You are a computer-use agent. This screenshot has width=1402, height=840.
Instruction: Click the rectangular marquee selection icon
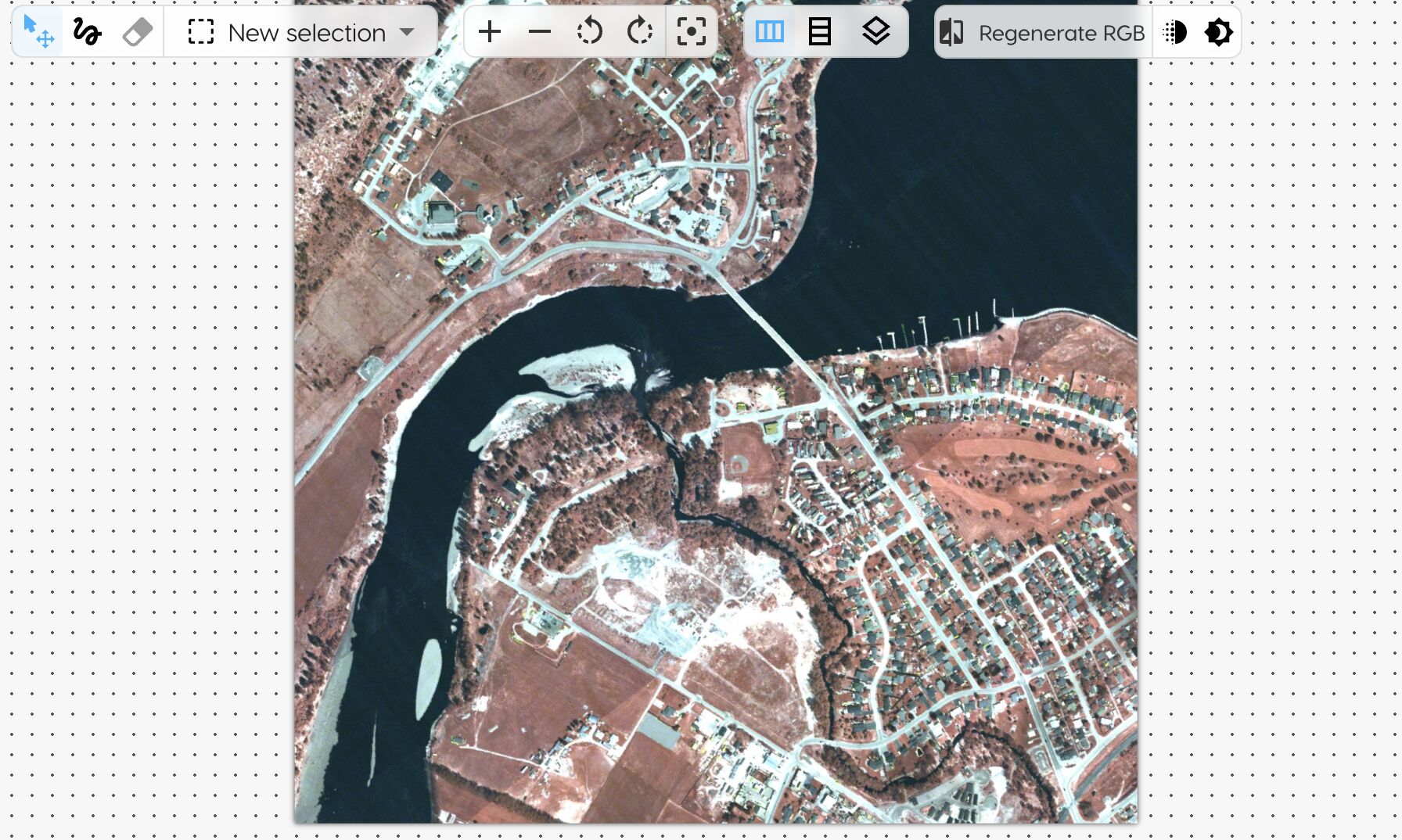[201, 32]
